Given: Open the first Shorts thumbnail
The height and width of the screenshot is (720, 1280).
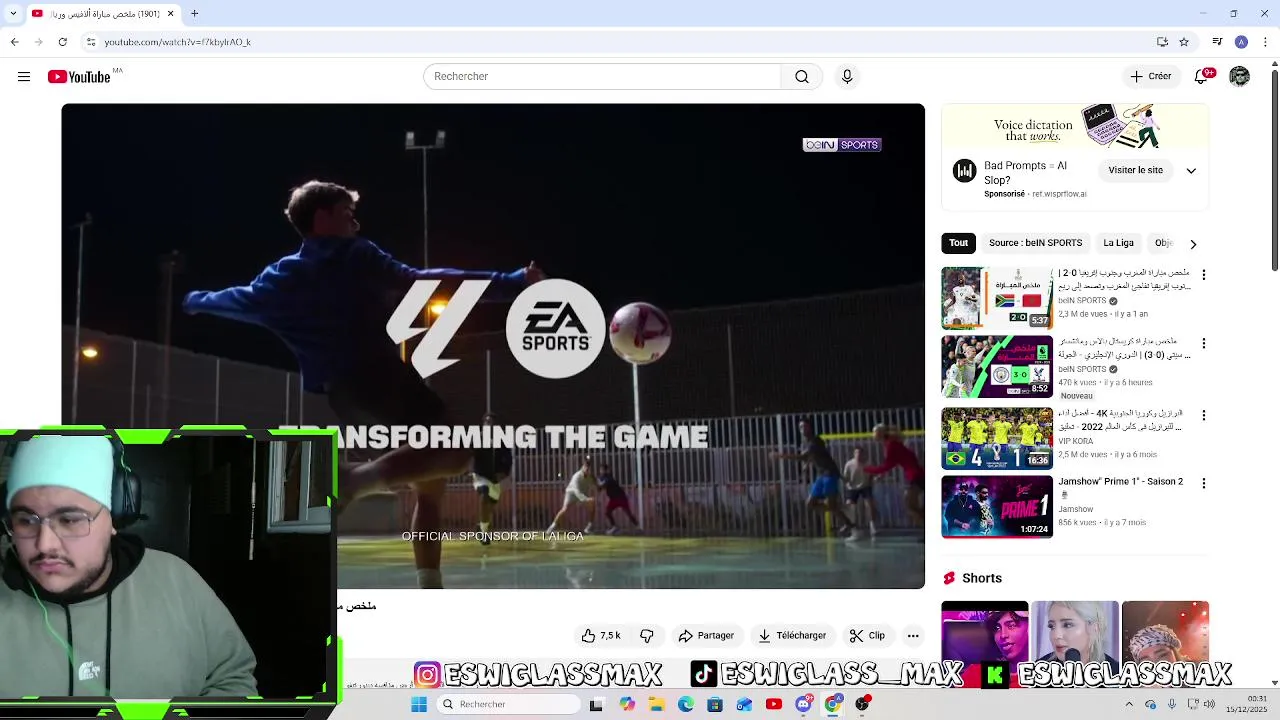Looking at the screenshot, I should pos(985,630).
